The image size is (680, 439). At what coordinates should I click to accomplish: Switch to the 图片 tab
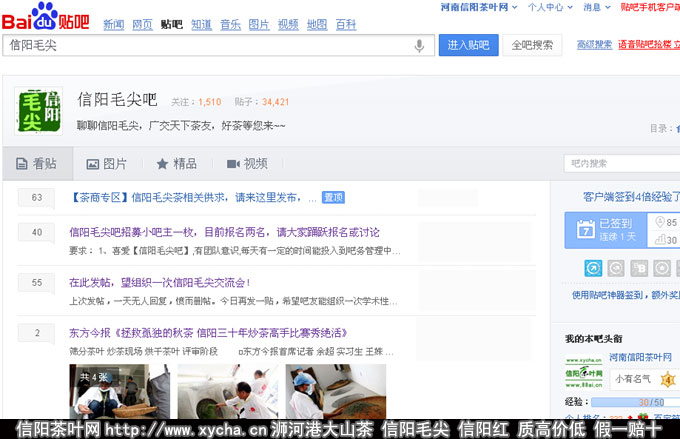click(107, 164)
